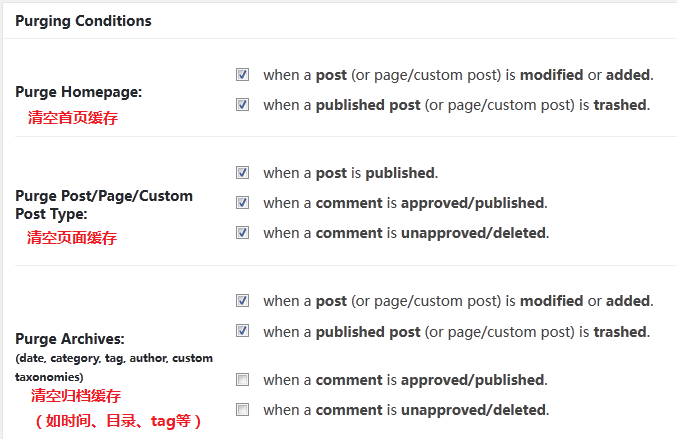Click 'when a post is published' label text
The height and width of the screenshot is (439, 677).
(x=350, y=173)
